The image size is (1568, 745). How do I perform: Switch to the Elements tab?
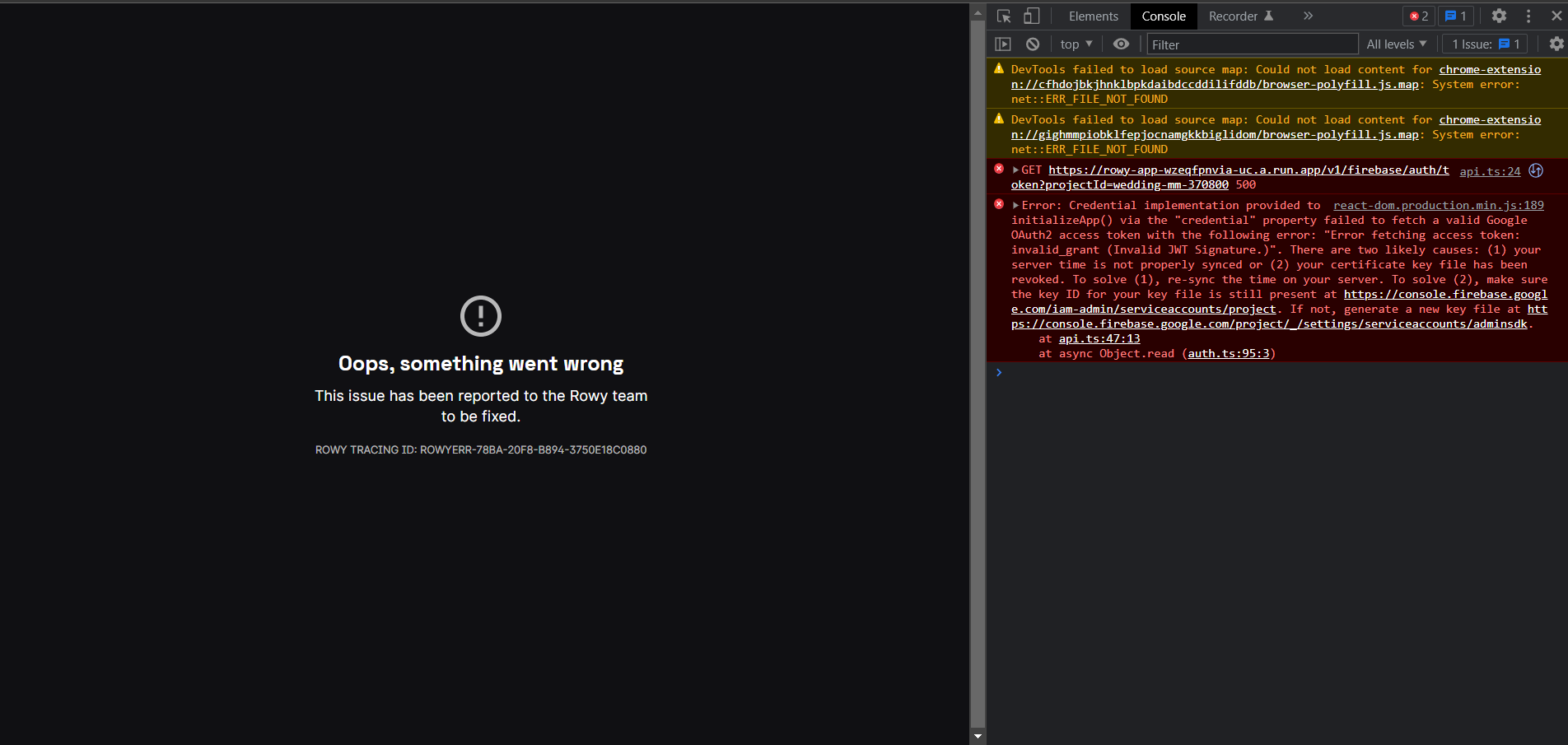pos(1093,16)
